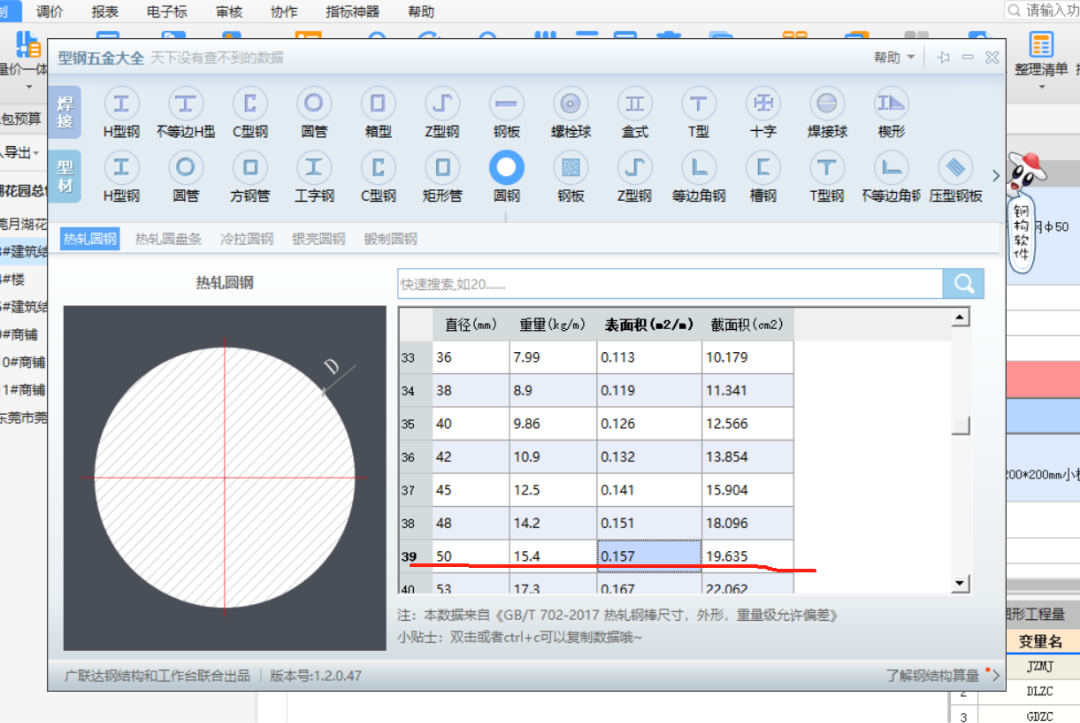
Task: Select the 箱型 section icon
Action: coord(377,104)
